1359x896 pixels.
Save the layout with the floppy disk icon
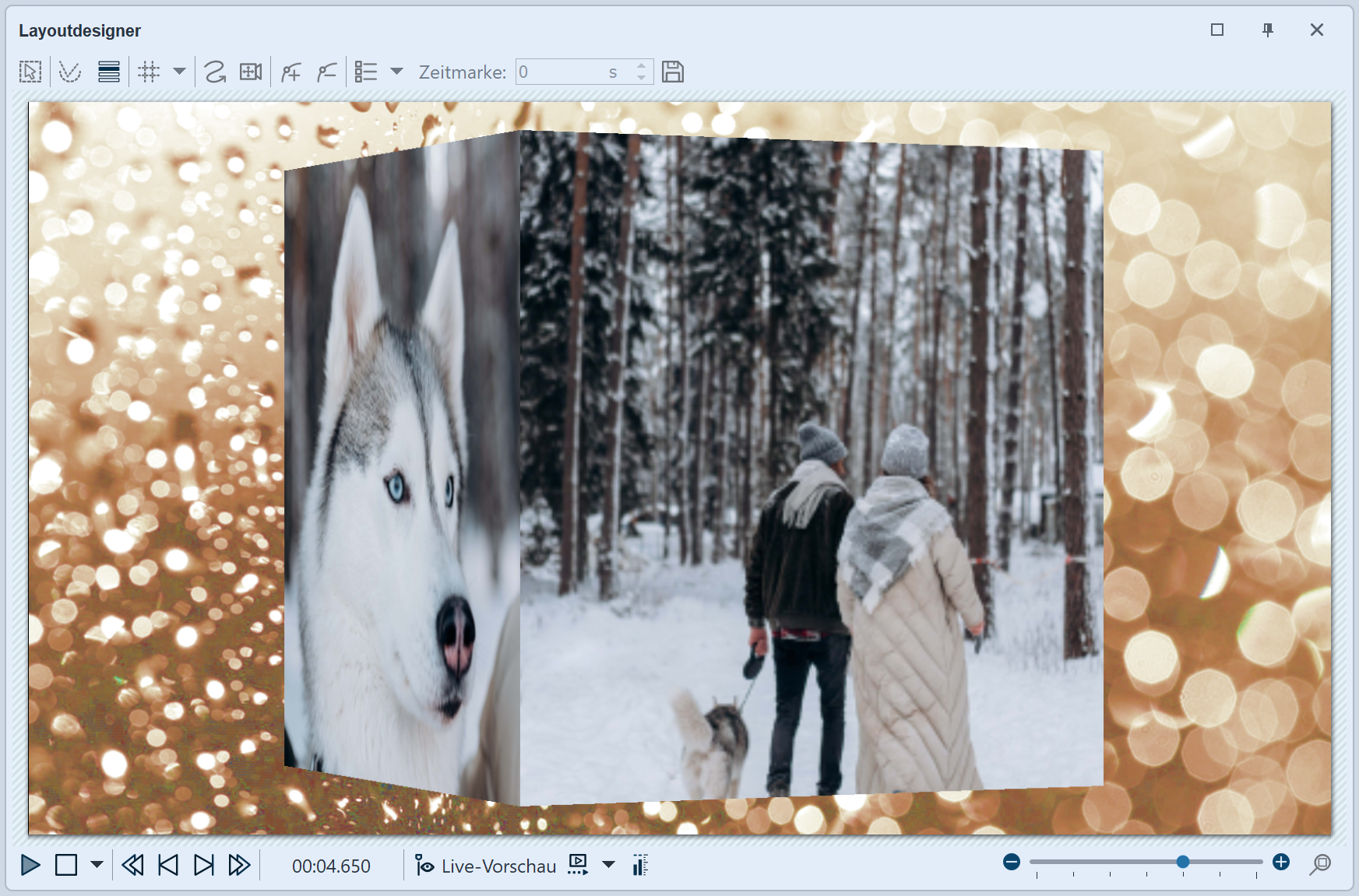(673, 72)
